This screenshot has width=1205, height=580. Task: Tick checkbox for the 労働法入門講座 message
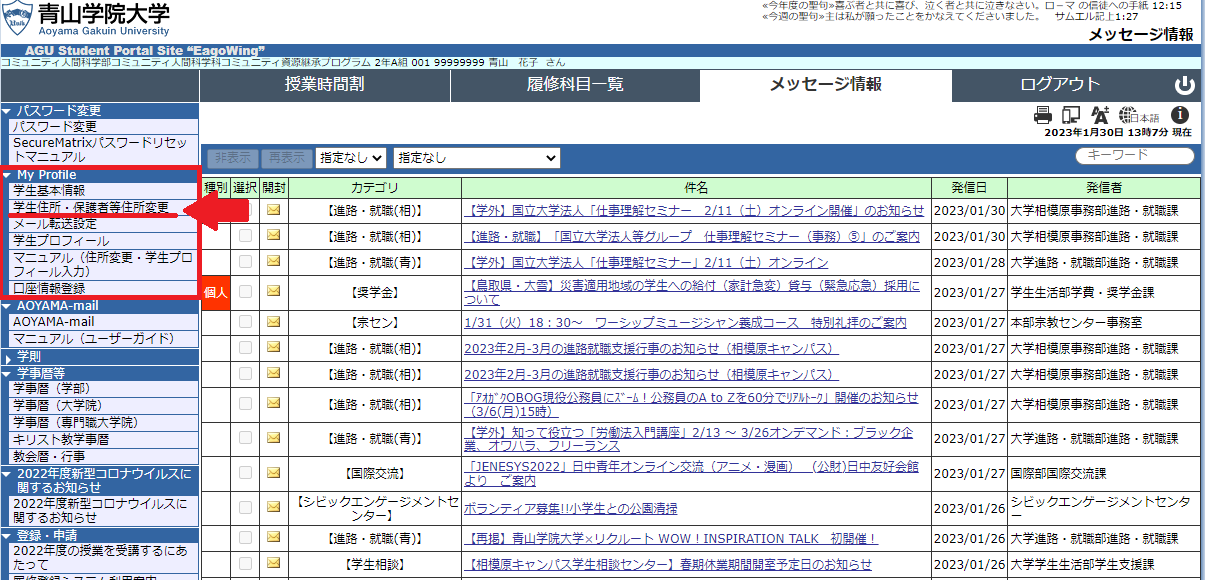[245, 437]
